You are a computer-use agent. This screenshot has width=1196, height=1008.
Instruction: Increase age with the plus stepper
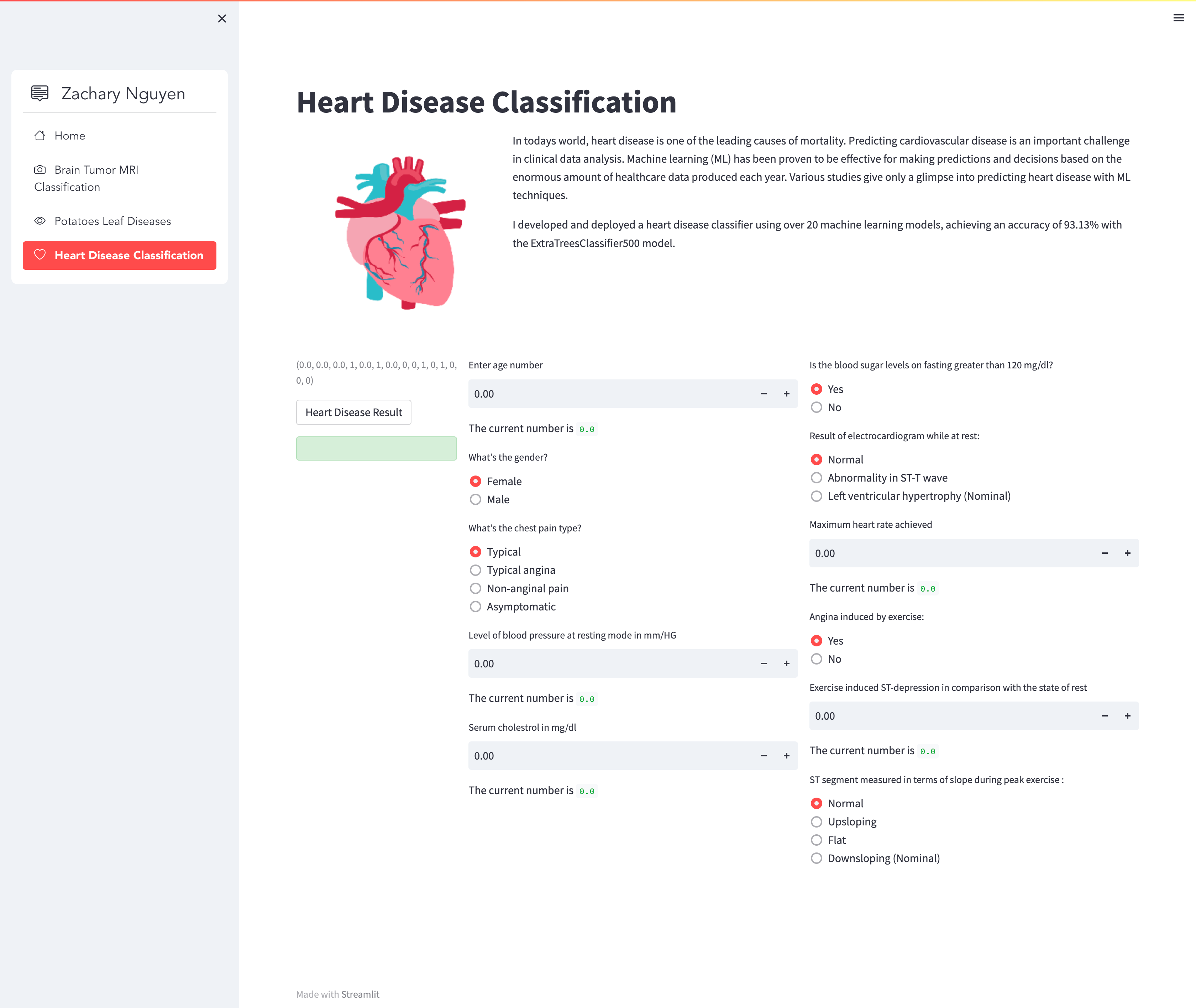[x=786, y=394]
